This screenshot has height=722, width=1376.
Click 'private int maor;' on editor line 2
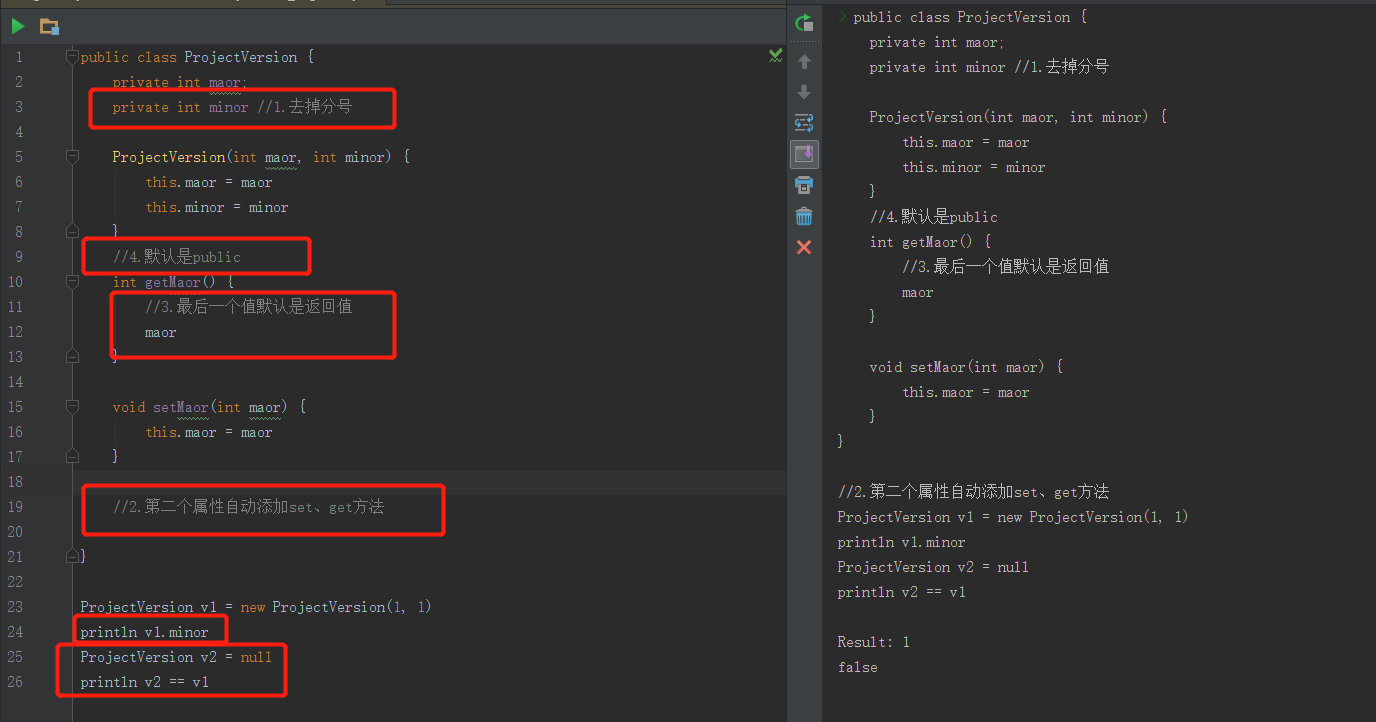coord(180,82)
